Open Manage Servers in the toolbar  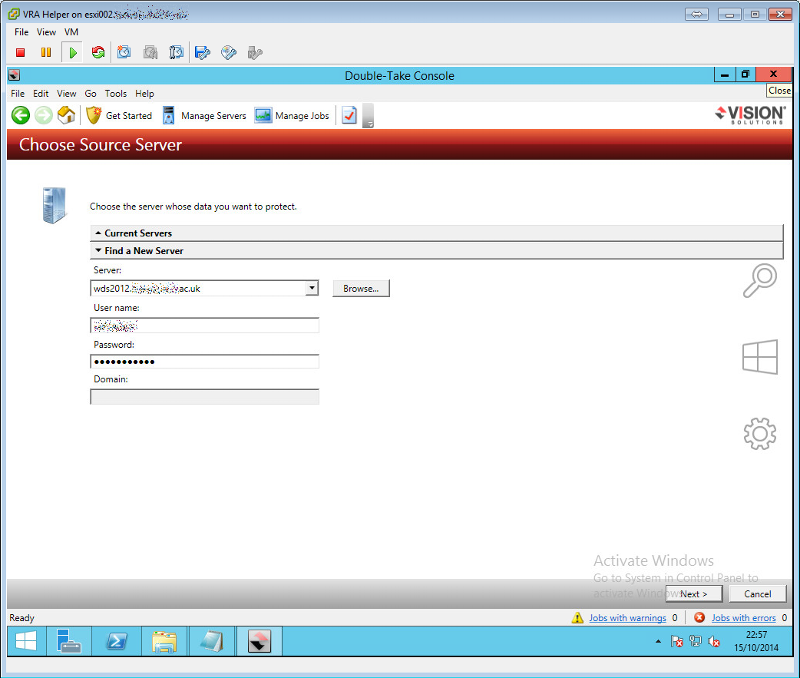tap(204, 116)
